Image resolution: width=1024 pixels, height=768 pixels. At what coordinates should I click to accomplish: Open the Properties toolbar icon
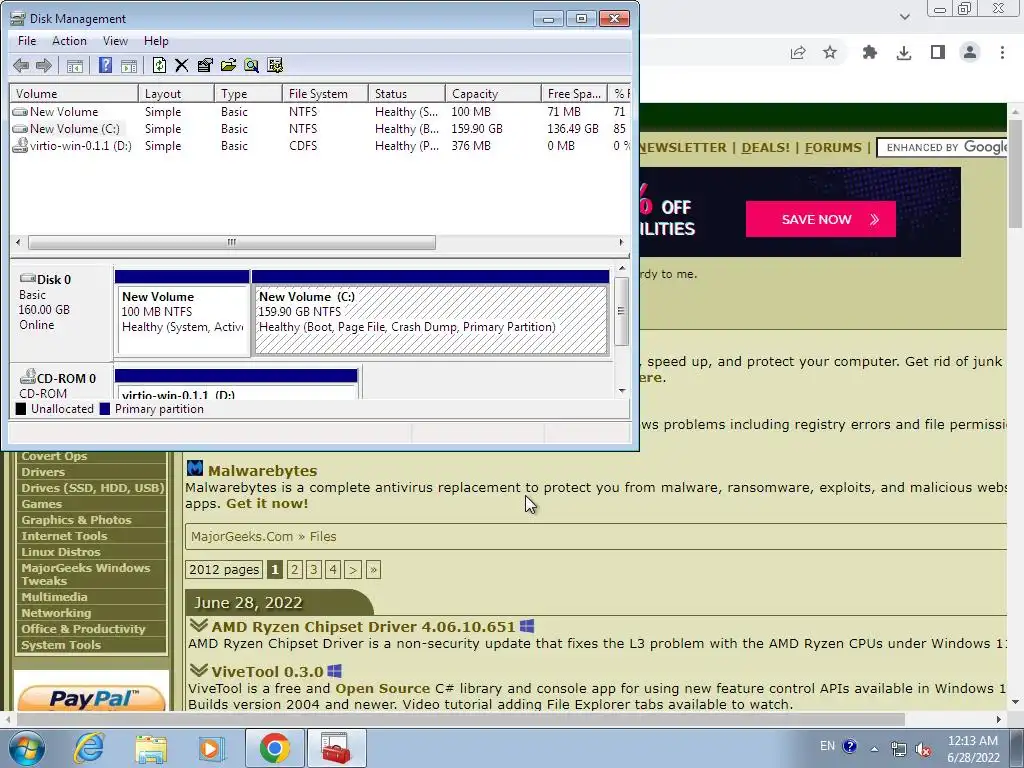pyautogui.click(x=205, y=65)
